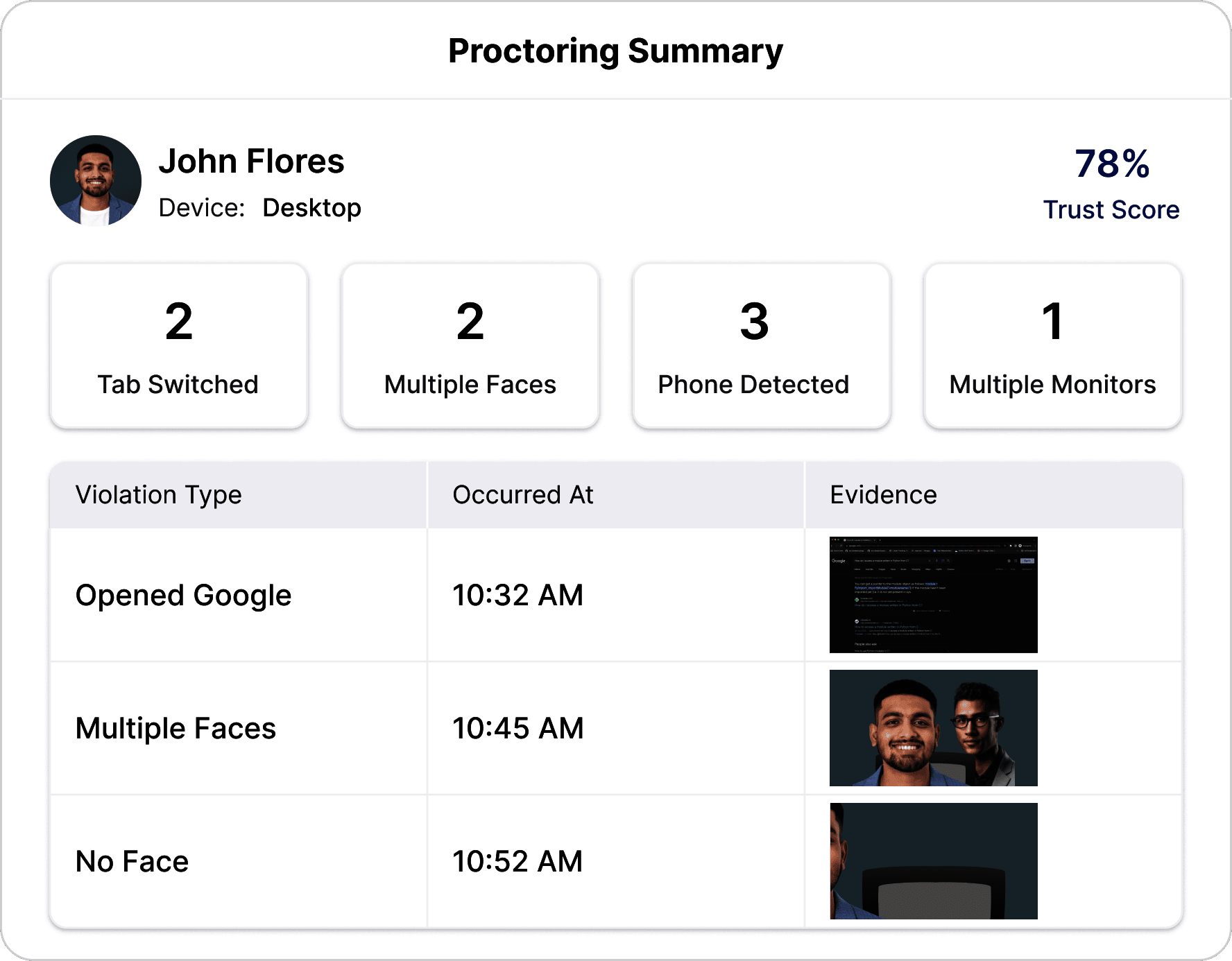View the Multiple Faces evidence image
Viewport: 1232px width, 961px height.
[932, 727]
